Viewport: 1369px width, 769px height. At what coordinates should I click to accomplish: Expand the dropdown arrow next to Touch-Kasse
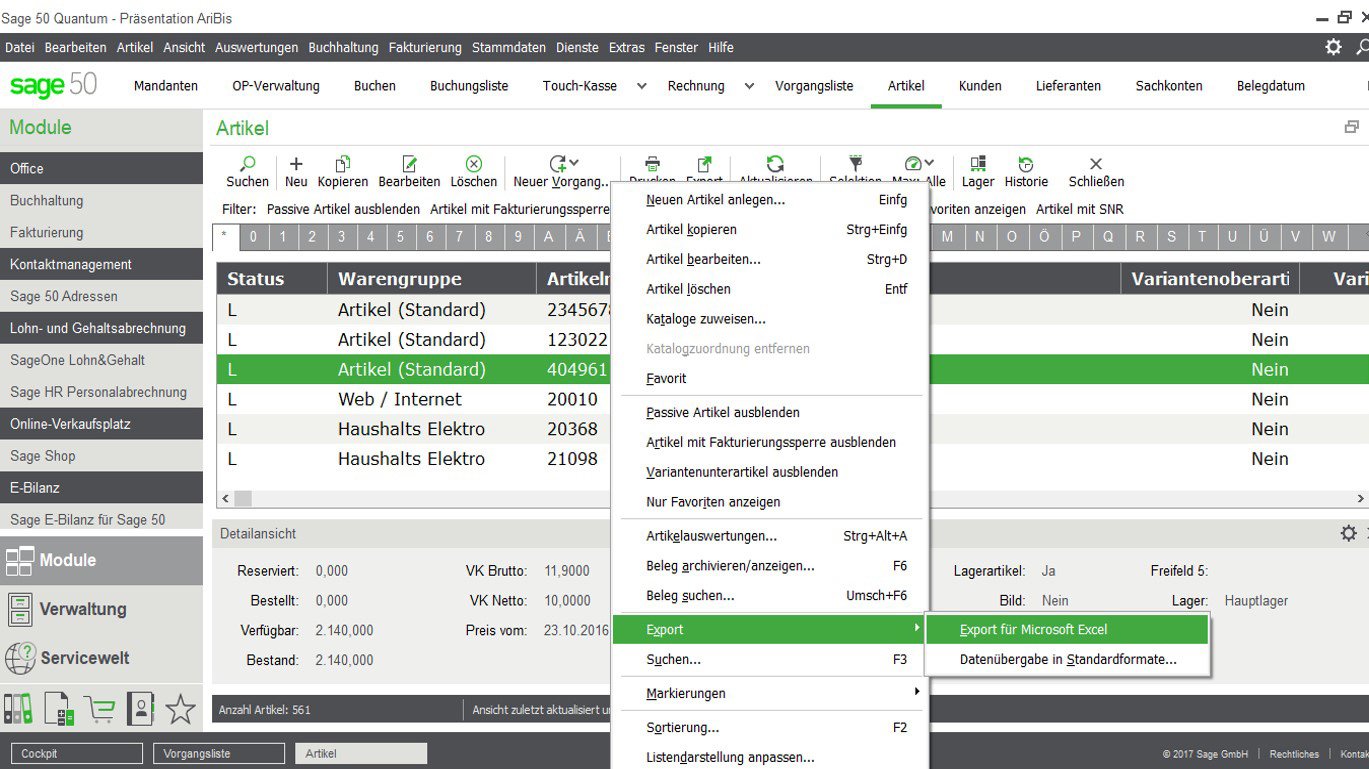pos(641,86)
